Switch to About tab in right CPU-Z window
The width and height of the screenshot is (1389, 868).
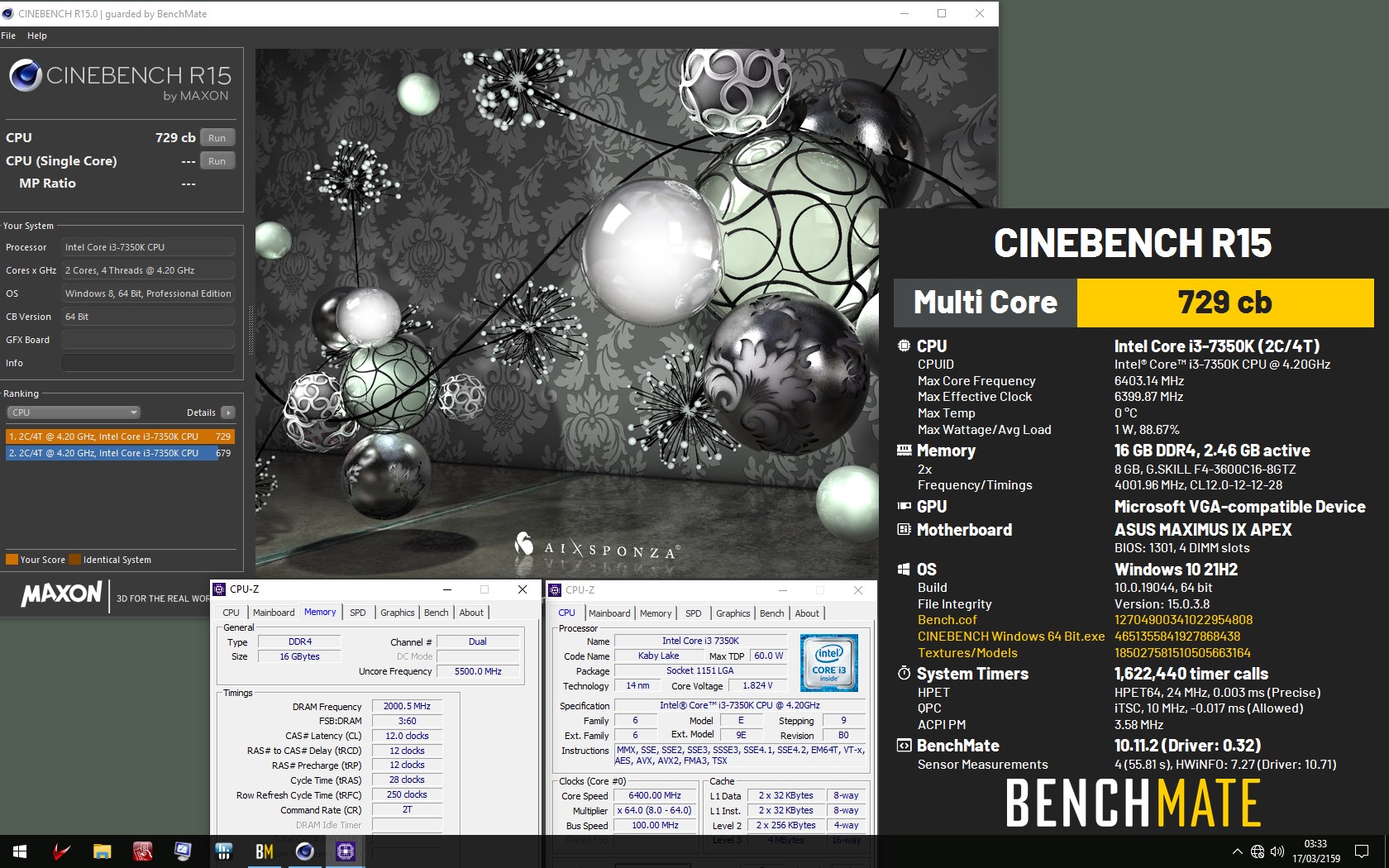(x=807, y=613)
